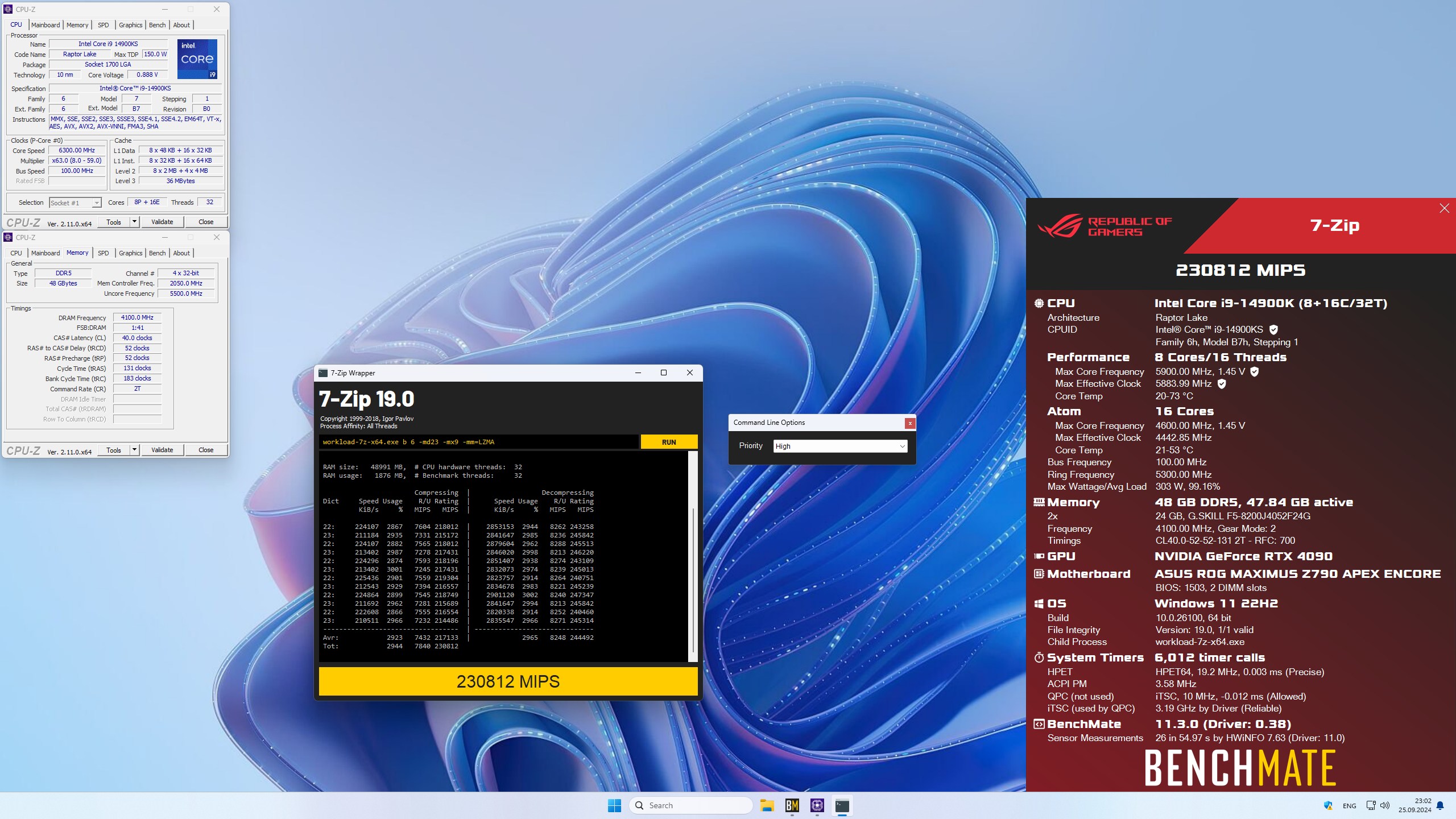The width and height of the screenshot is (1456, 819).
Task: Click the network tray icon
Action: pos(1371,805)
